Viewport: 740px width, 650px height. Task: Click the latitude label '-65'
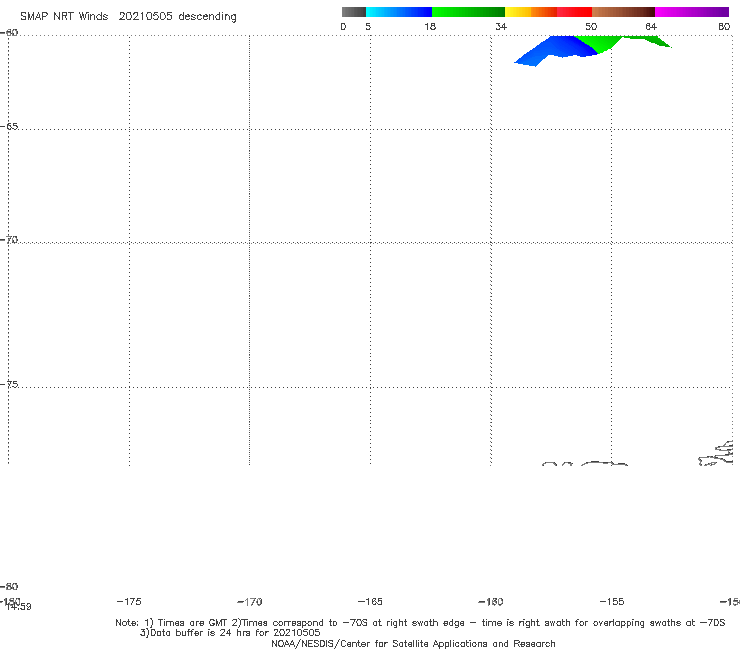click(x=9, y=127)
